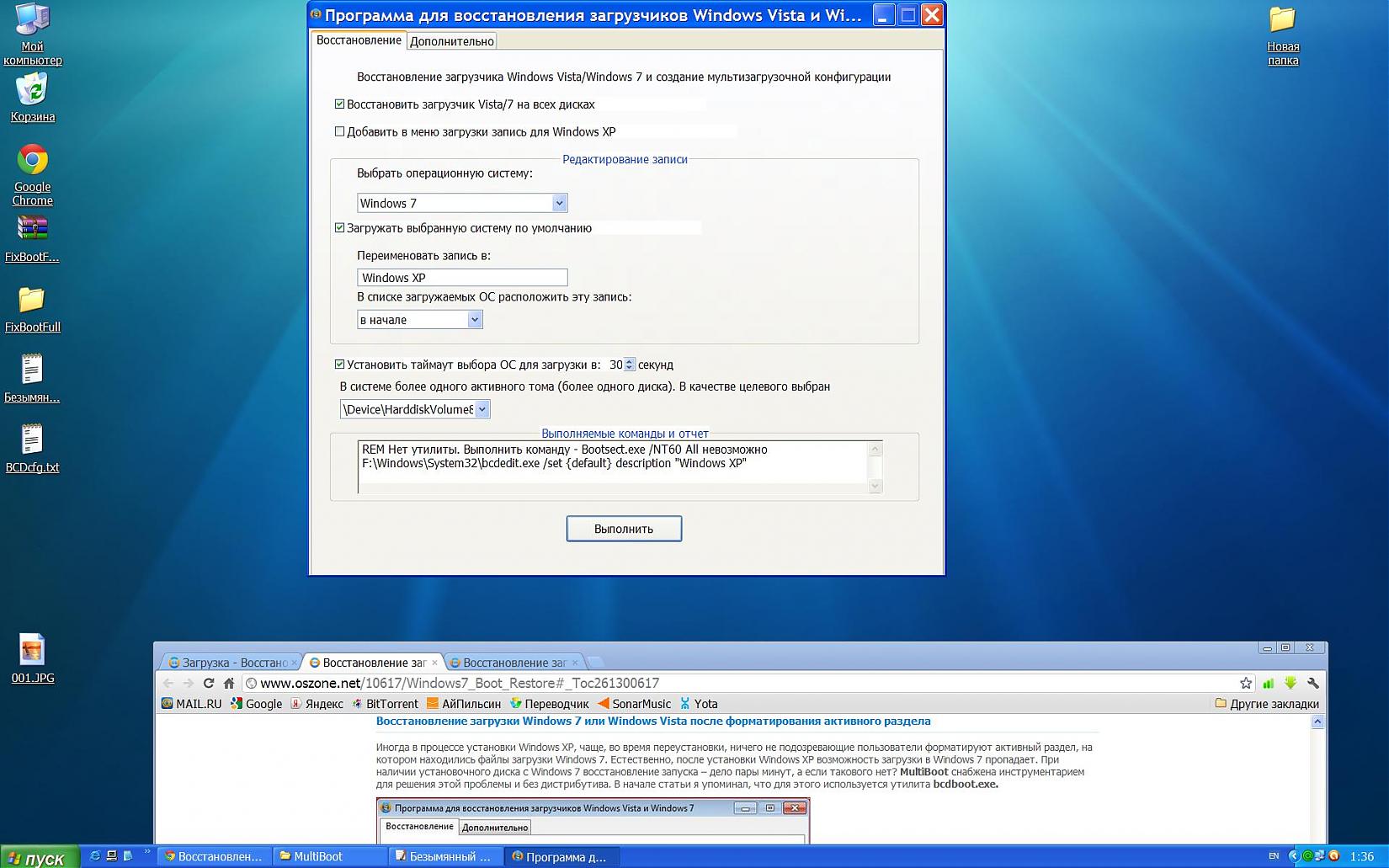
Task: Click the network computers tray icon
Action: (1321, 855)
